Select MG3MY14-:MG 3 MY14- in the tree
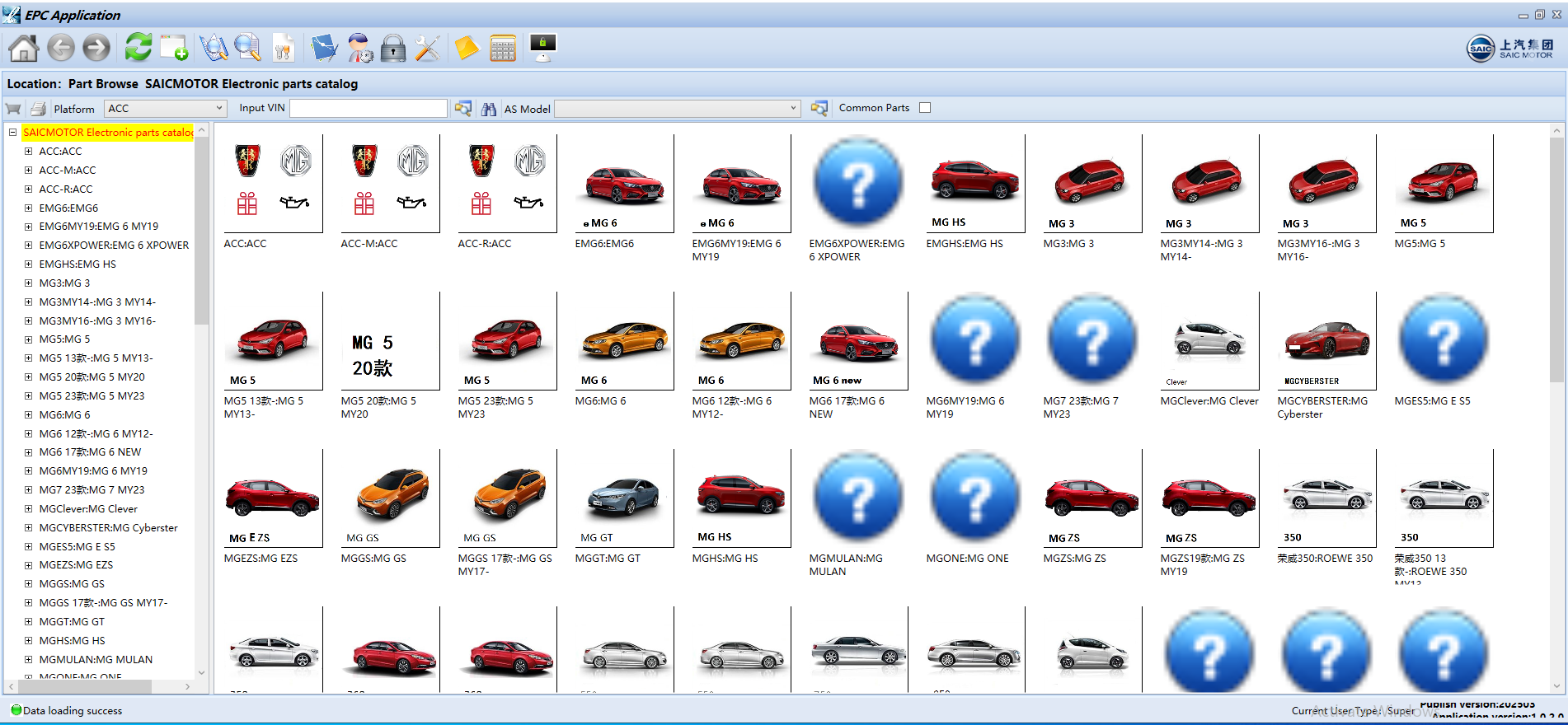The width and height of the screenshot is (1568, 725). 97,302
